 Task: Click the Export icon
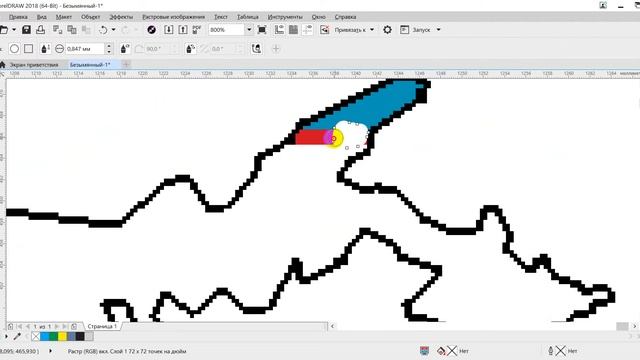click(x=183, y=30)
